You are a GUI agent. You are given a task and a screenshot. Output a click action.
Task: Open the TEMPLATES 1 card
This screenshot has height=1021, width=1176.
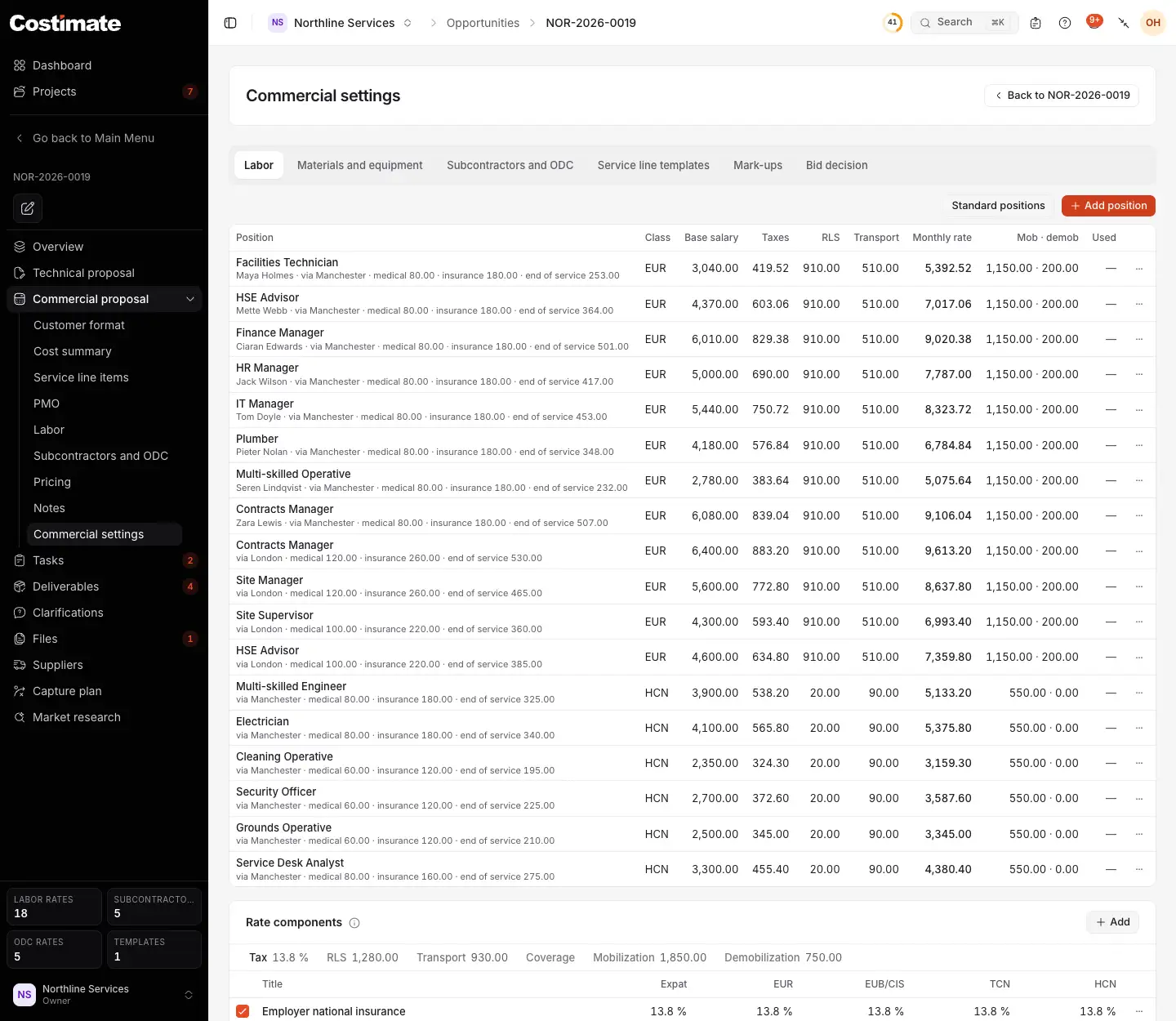click(154, 949)
